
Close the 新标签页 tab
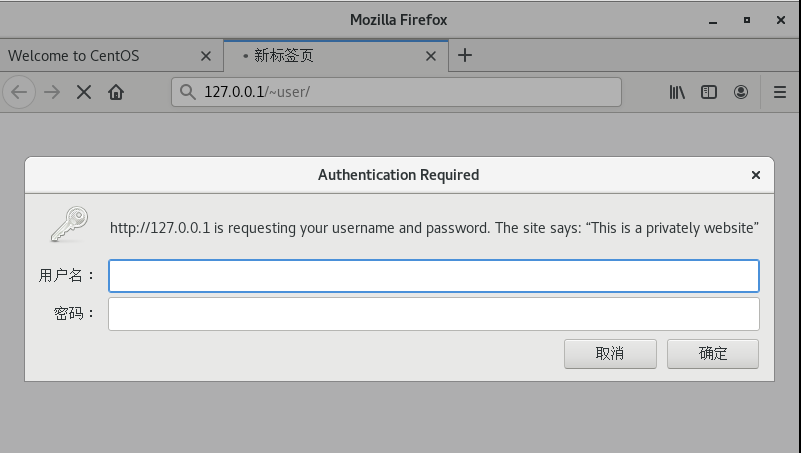(431, 56)
